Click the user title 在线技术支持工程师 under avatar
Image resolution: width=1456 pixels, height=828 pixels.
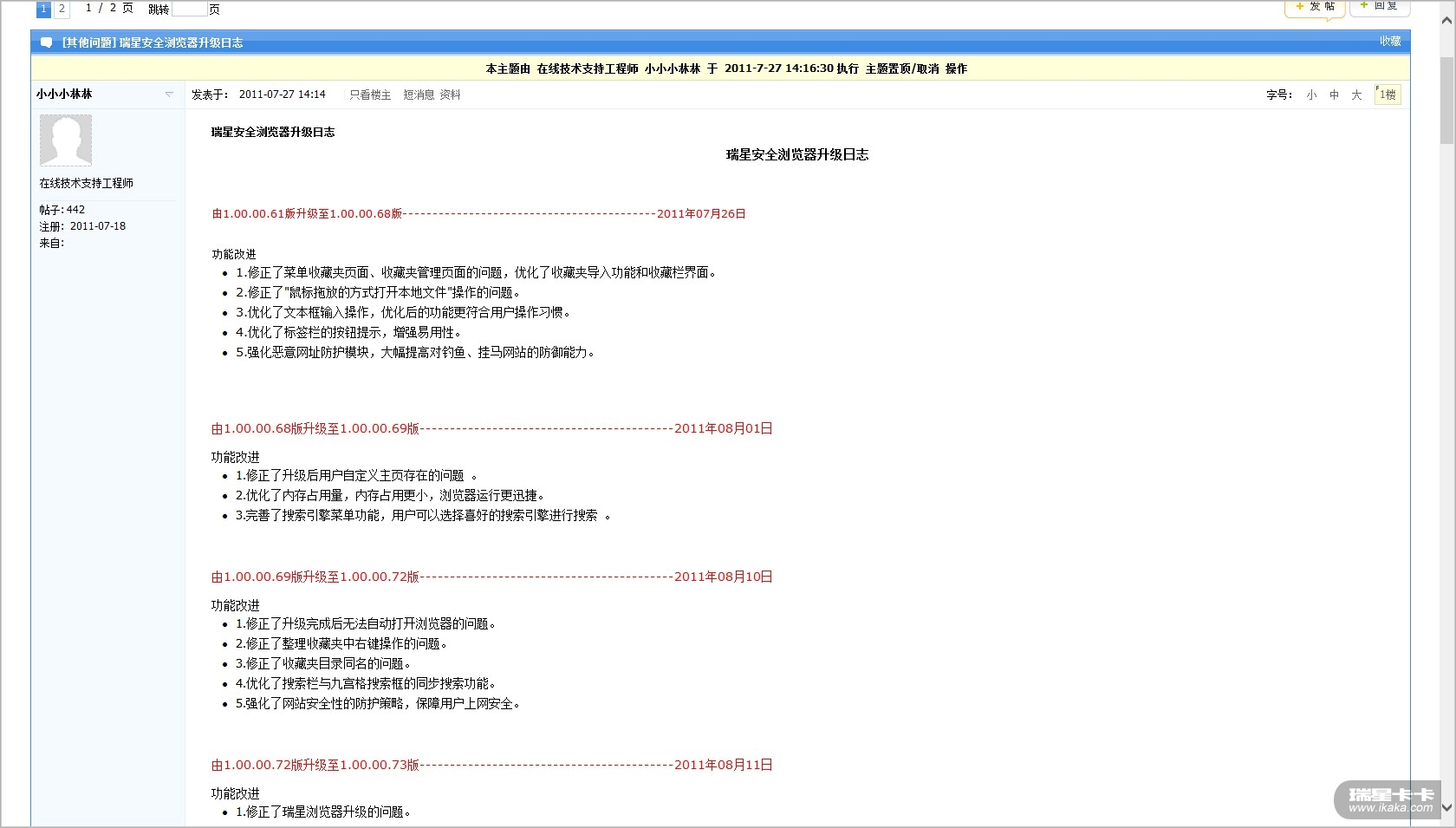pos(87,183)
